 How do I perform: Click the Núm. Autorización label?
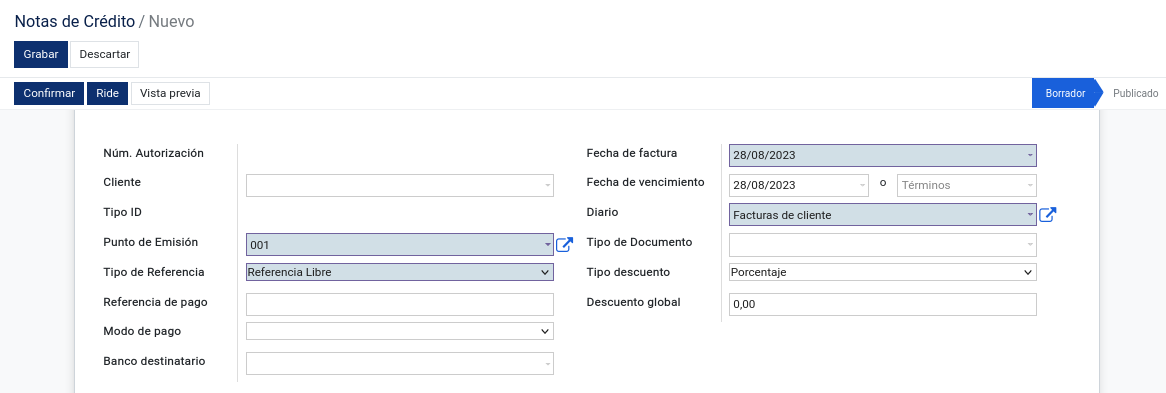153,153
